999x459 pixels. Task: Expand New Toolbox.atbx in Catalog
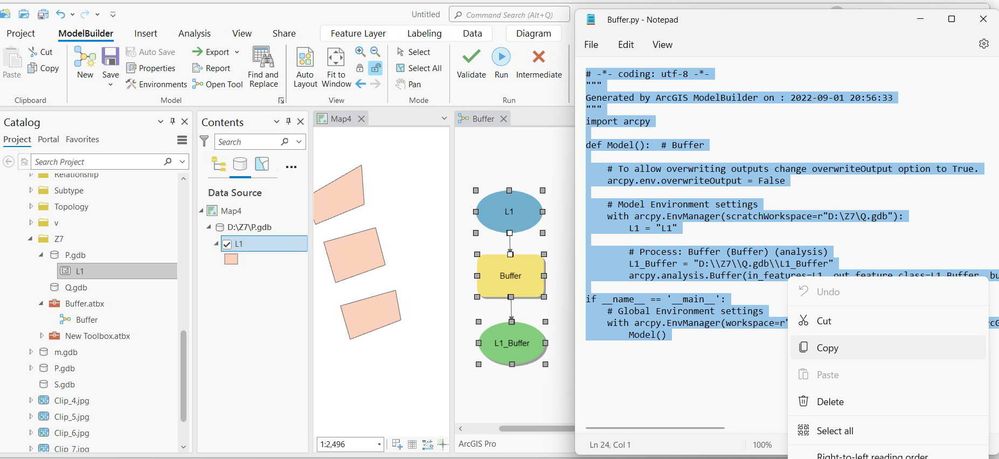click(x=42, y=335)
